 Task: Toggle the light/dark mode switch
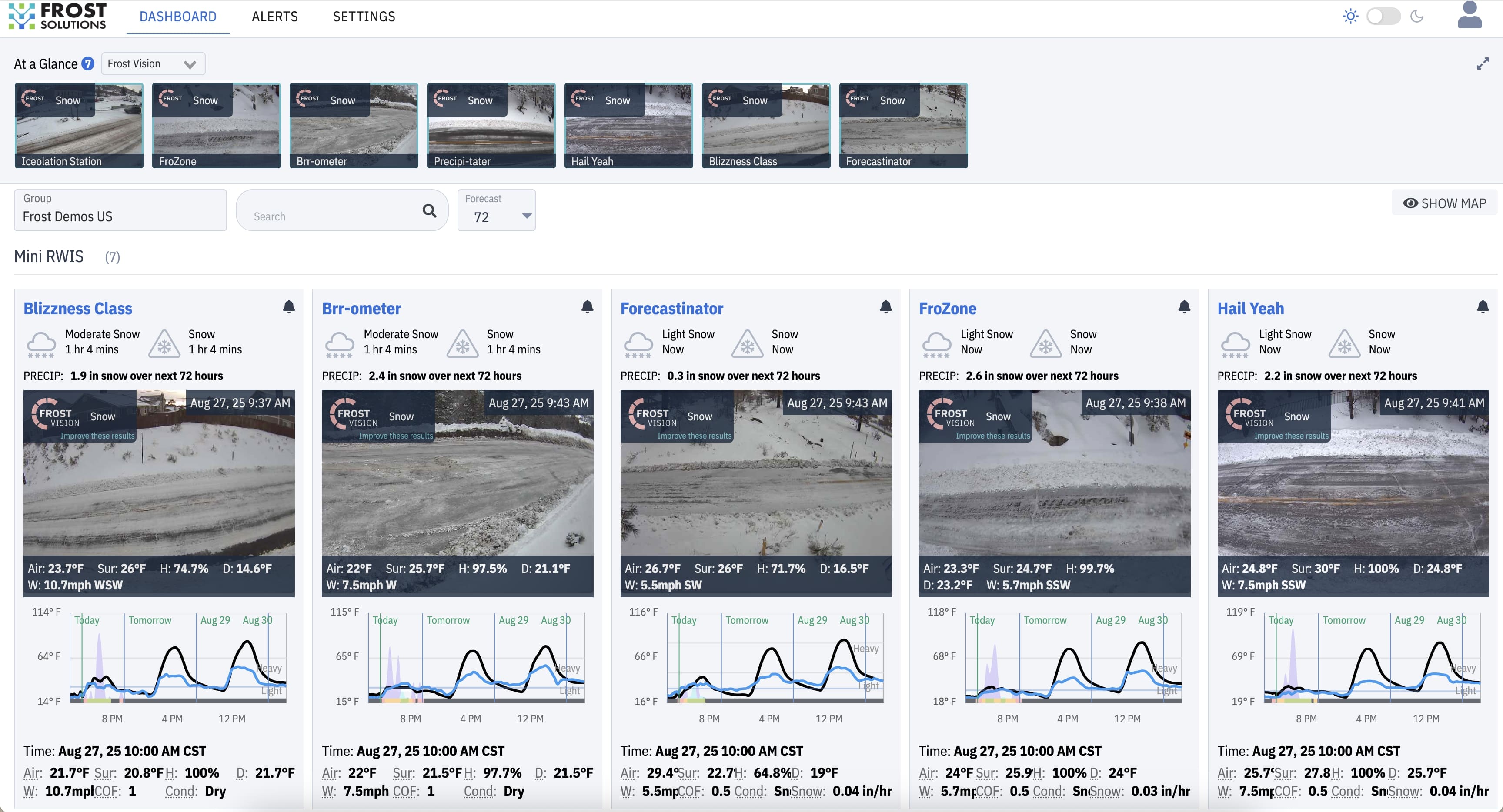[x=1383, y=17]
